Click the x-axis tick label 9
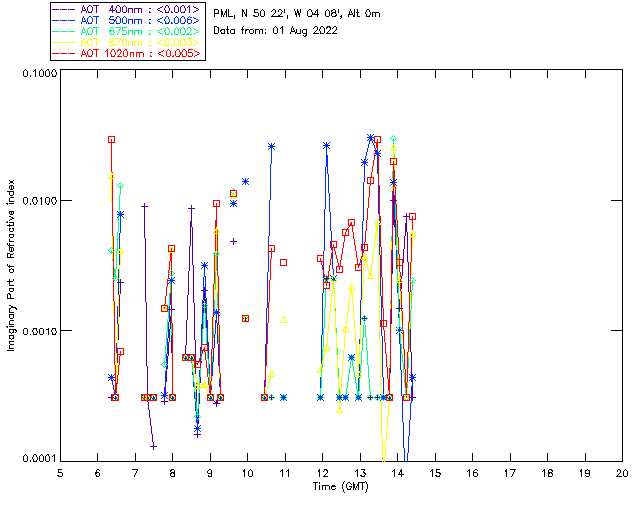The image size is (640, 512). coord(210,473)
